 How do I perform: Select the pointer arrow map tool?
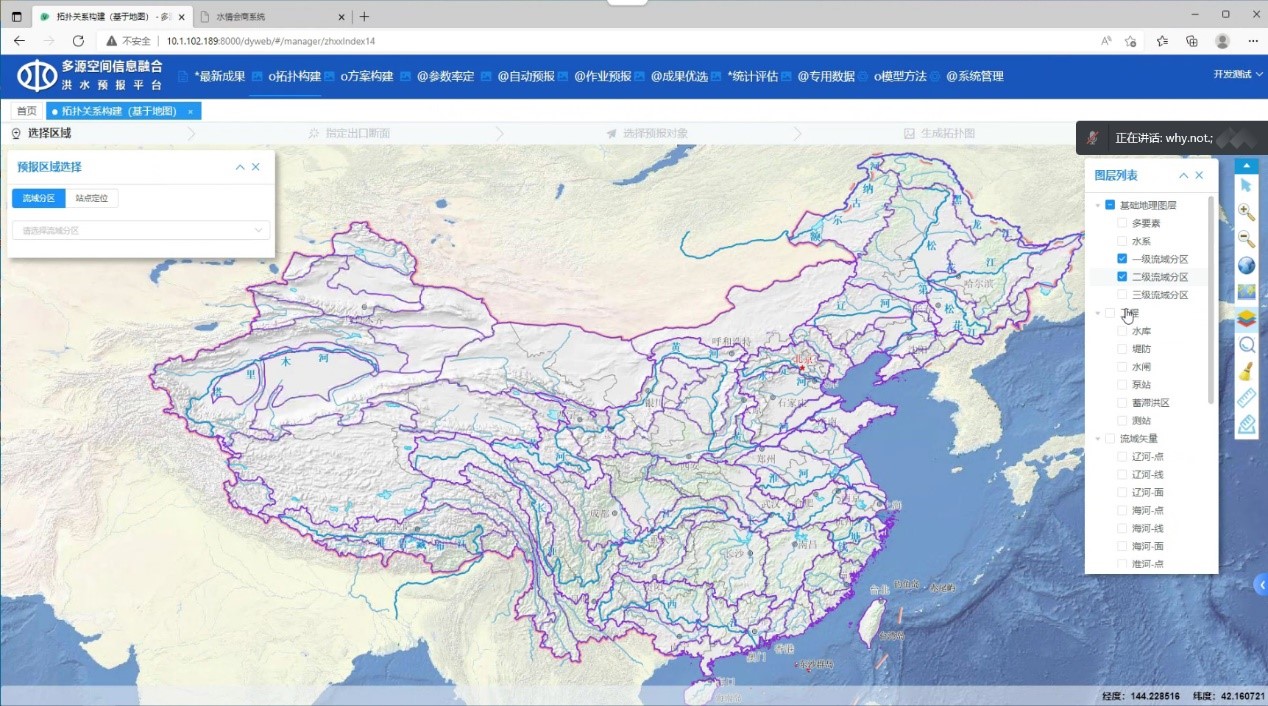coord(1246,185)
